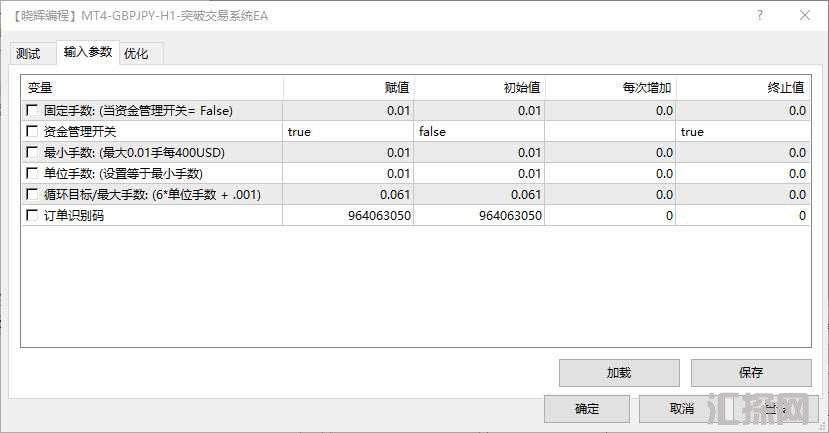Click the 赋值 column header
The width and height of the screenshot is (829, 433).
pyautogui.click(x=348, y=88)
